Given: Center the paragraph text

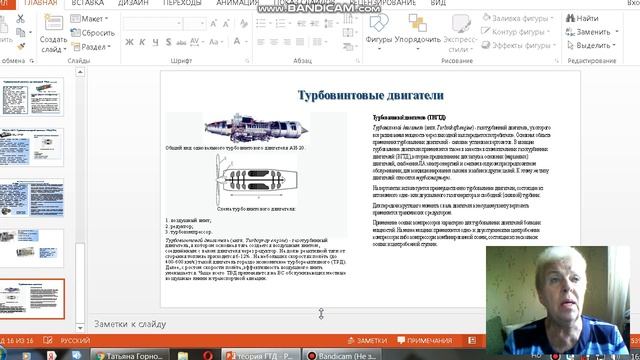Looking at the screenshot, I should point(274,42).
